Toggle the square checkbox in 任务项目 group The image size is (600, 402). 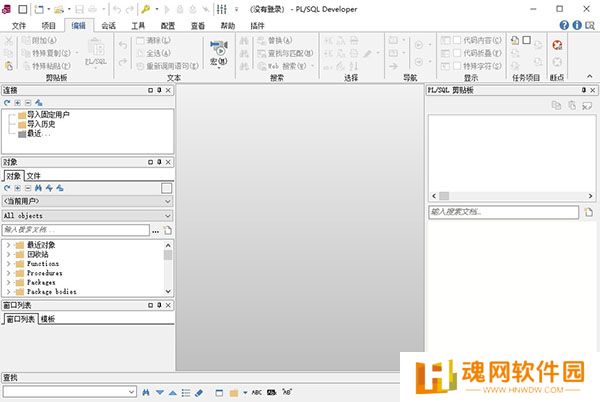(x=527, y=40)
